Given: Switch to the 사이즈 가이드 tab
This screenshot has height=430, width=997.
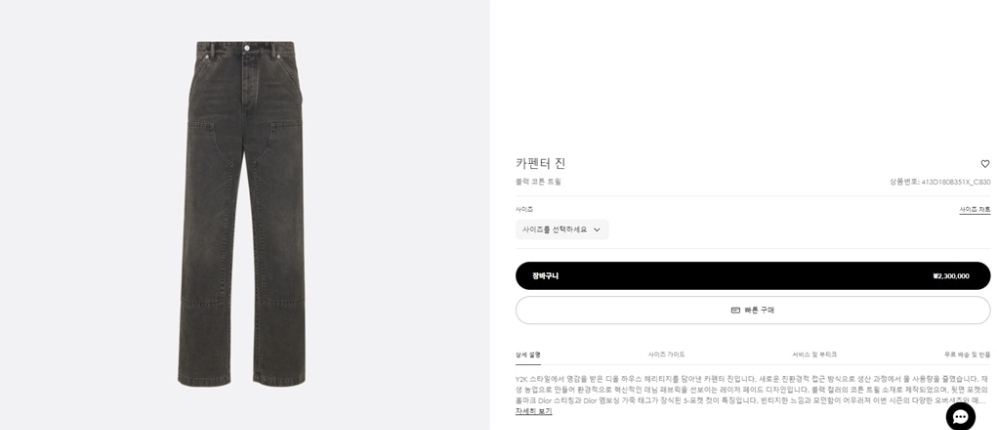Looking at the screenshot, I should 666,355.
